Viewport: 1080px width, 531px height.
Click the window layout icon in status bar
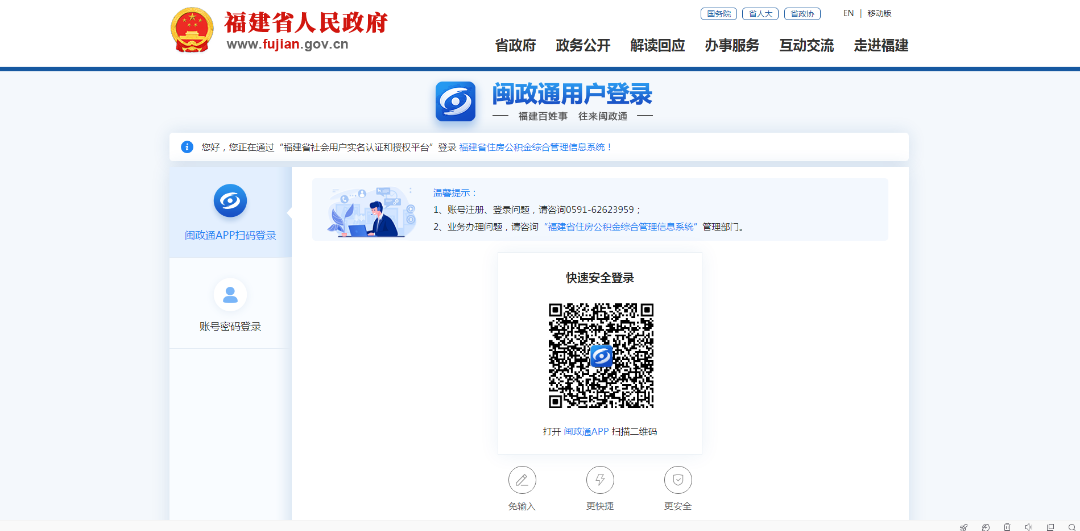coord(1050,527)
